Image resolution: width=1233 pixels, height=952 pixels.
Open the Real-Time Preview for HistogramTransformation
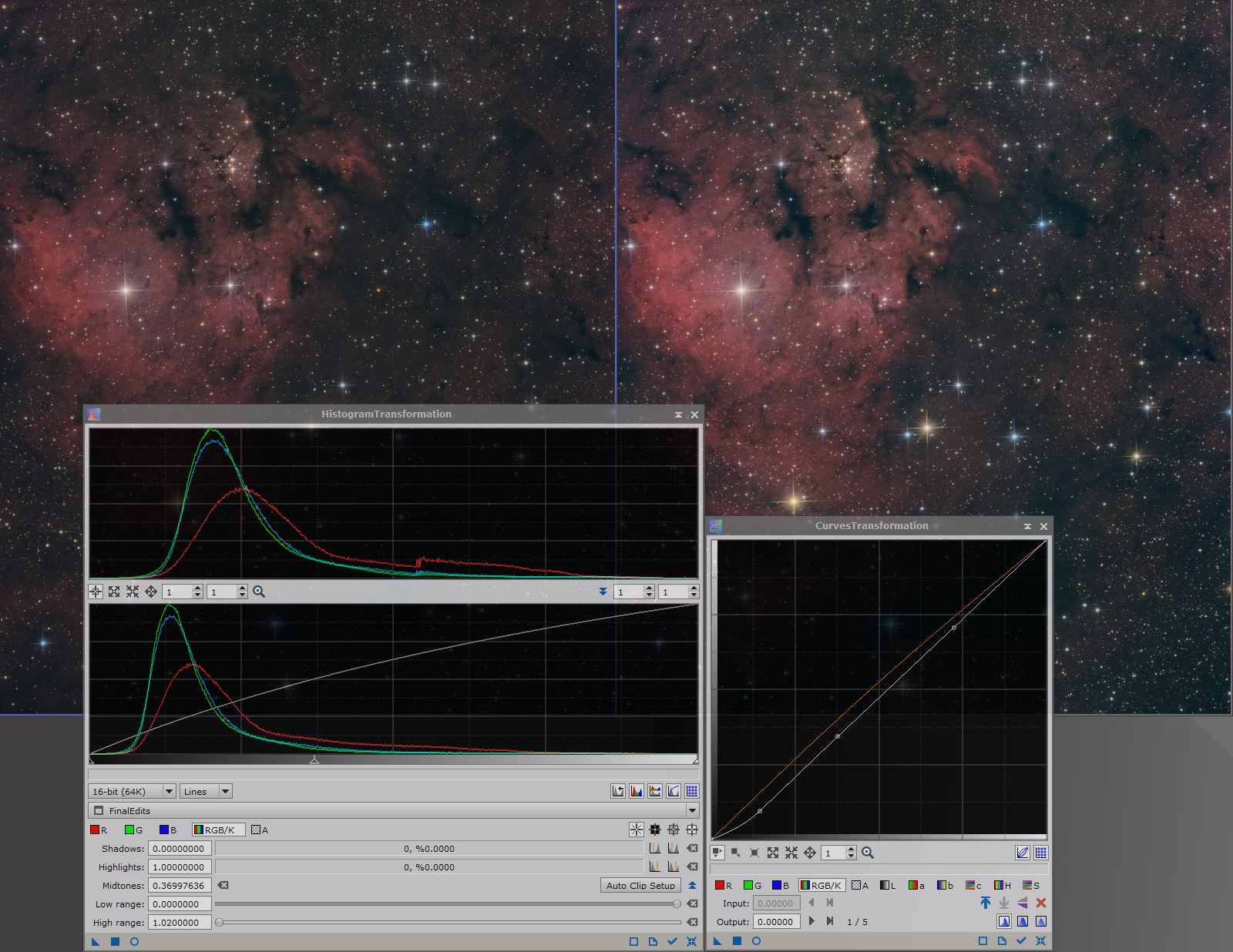click(x=136, y=941)
